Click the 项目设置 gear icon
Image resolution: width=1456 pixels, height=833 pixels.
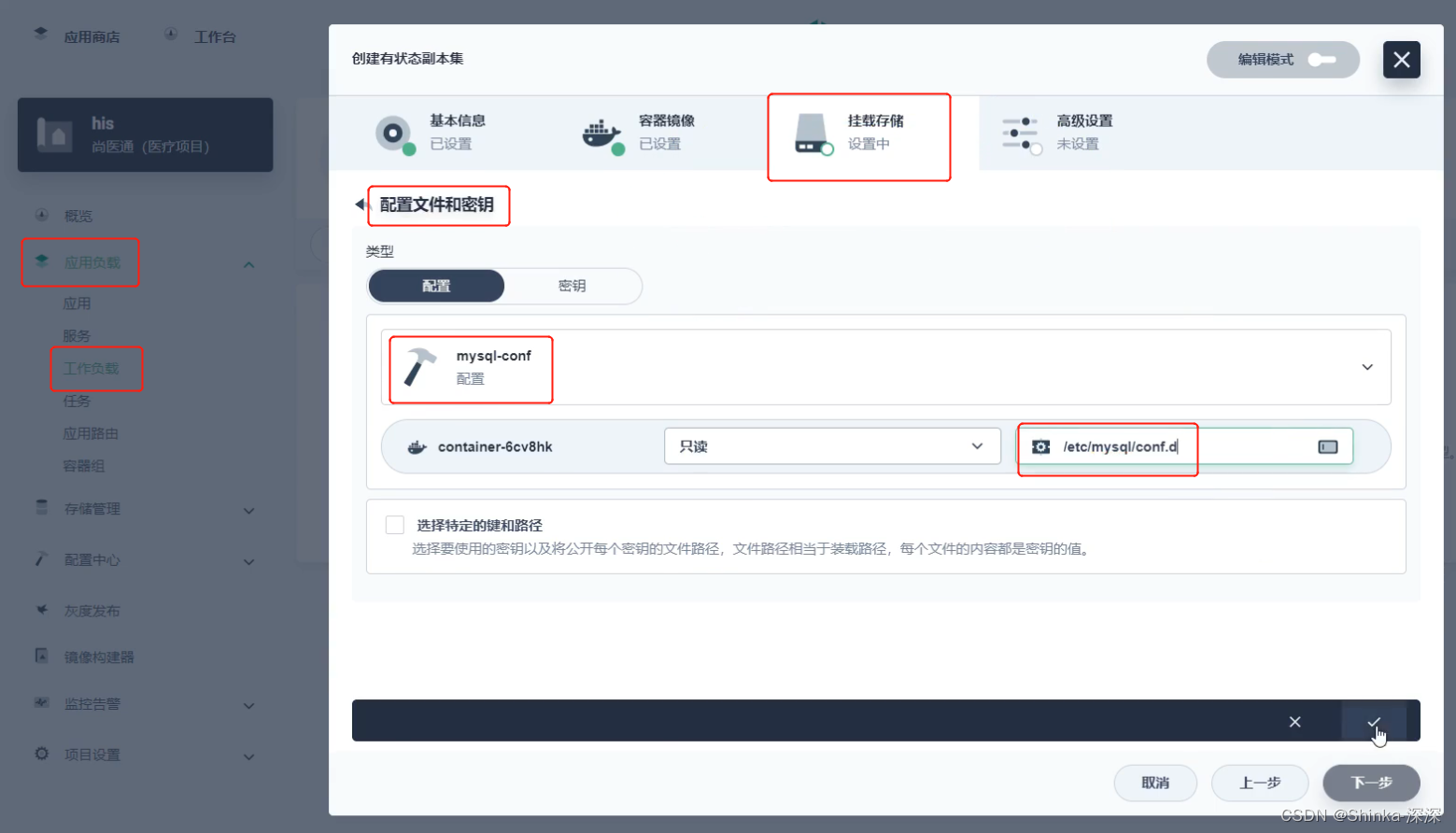(42, 753)
